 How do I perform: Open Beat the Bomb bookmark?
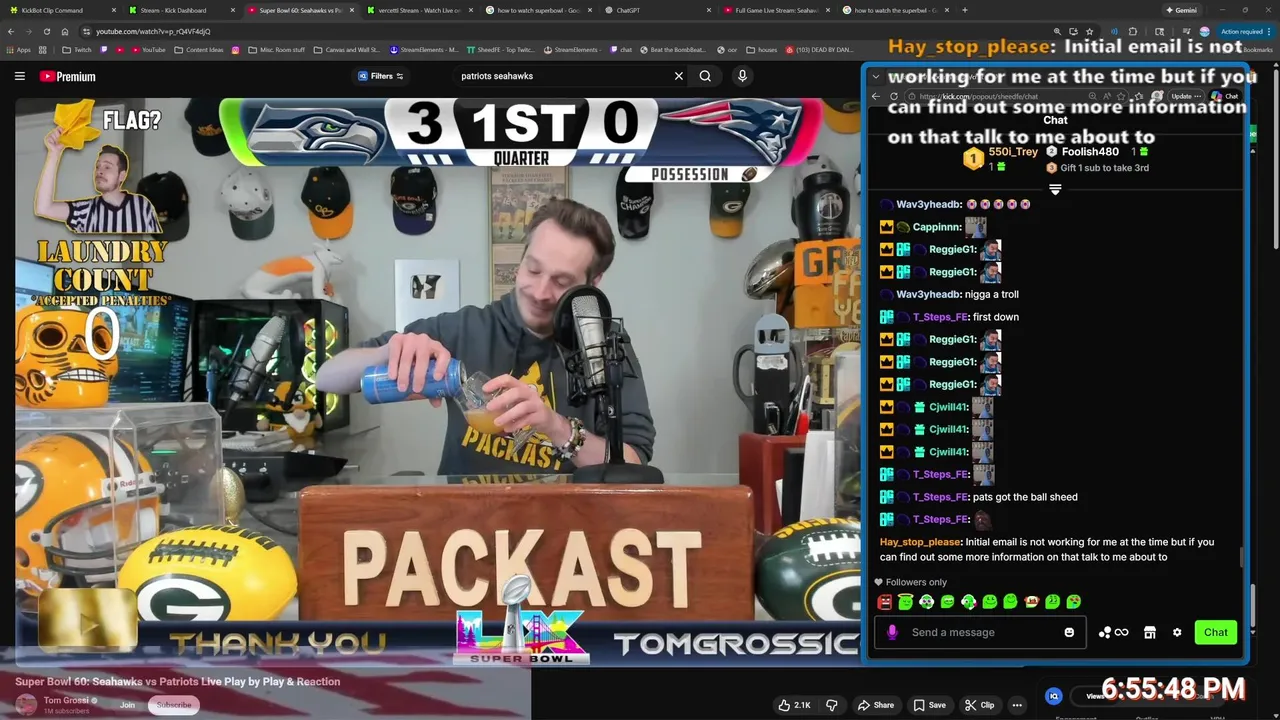coord(671,50)
